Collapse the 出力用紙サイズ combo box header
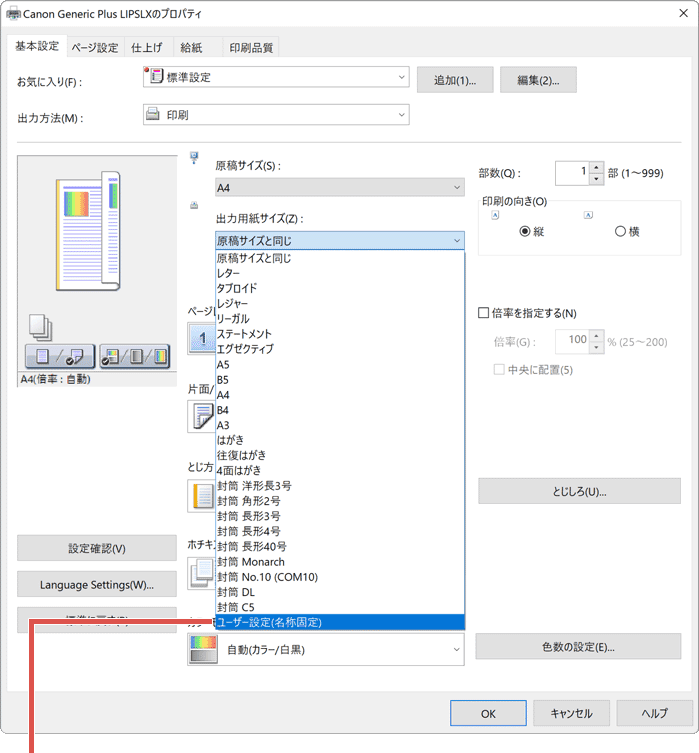 pos(339,241)
